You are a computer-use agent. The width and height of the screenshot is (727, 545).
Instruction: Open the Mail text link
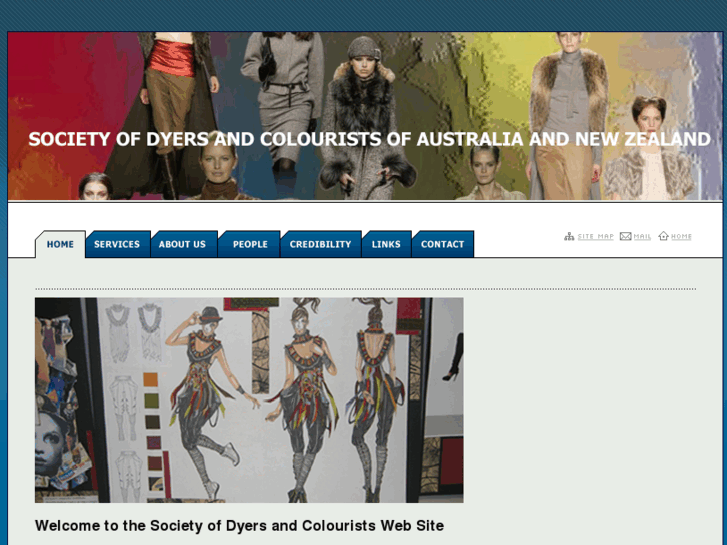642,237
